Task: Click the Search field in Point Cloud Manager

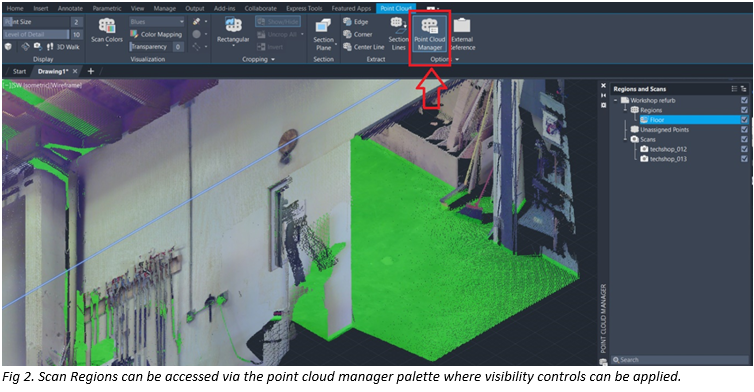Action: pyautogui.click(x=680, y=360)
